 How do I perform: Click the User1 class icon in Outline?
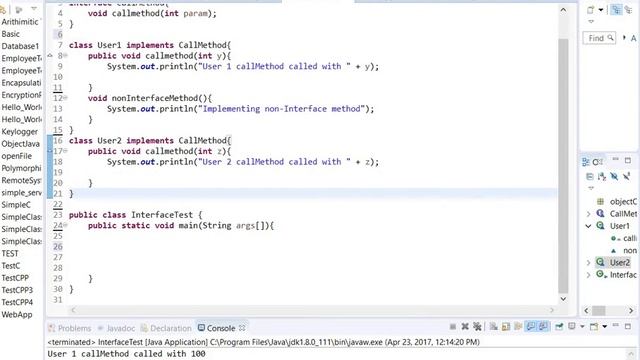click(x=600, y=225)
